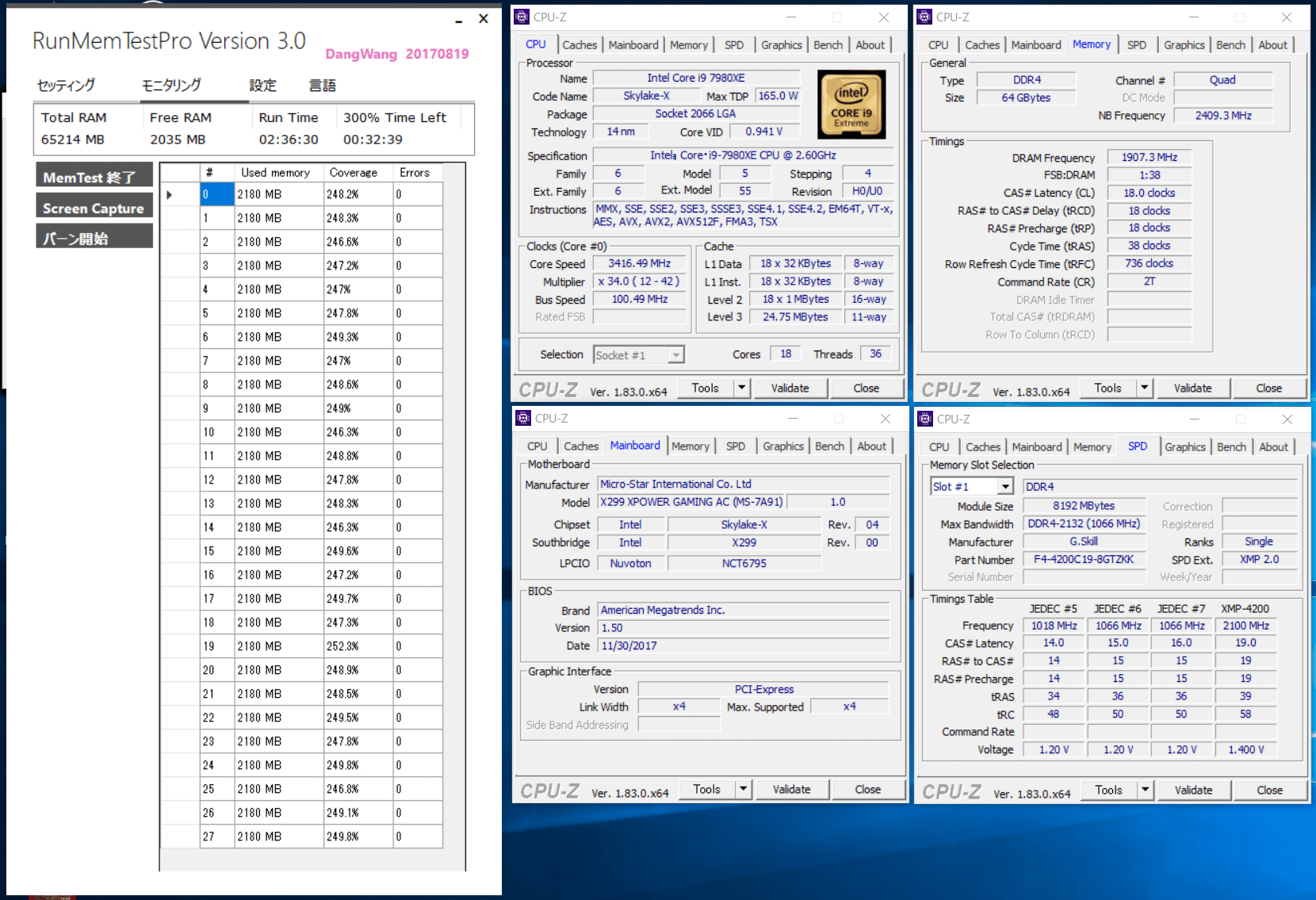
Task: Expand the Slot #1 memory slot dropdown
Action: [1005, 486]
